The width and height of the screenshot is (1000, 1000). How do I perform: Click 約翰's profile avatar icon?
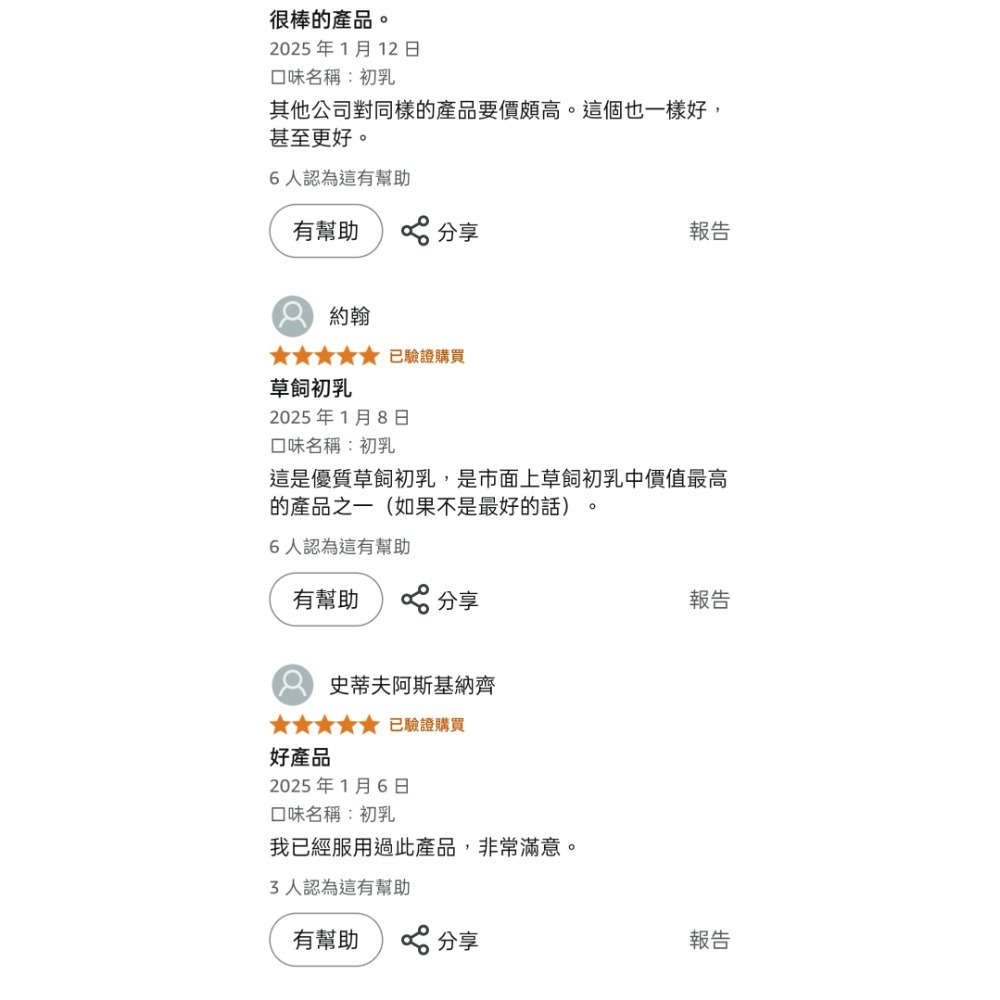292,315
